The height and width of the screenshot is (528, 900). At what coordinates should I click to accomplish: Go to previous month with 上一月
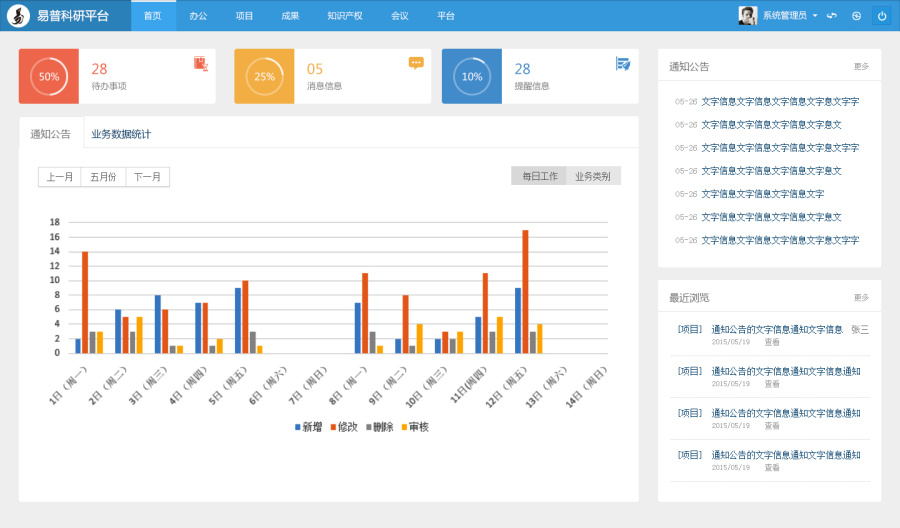[60, 177]
